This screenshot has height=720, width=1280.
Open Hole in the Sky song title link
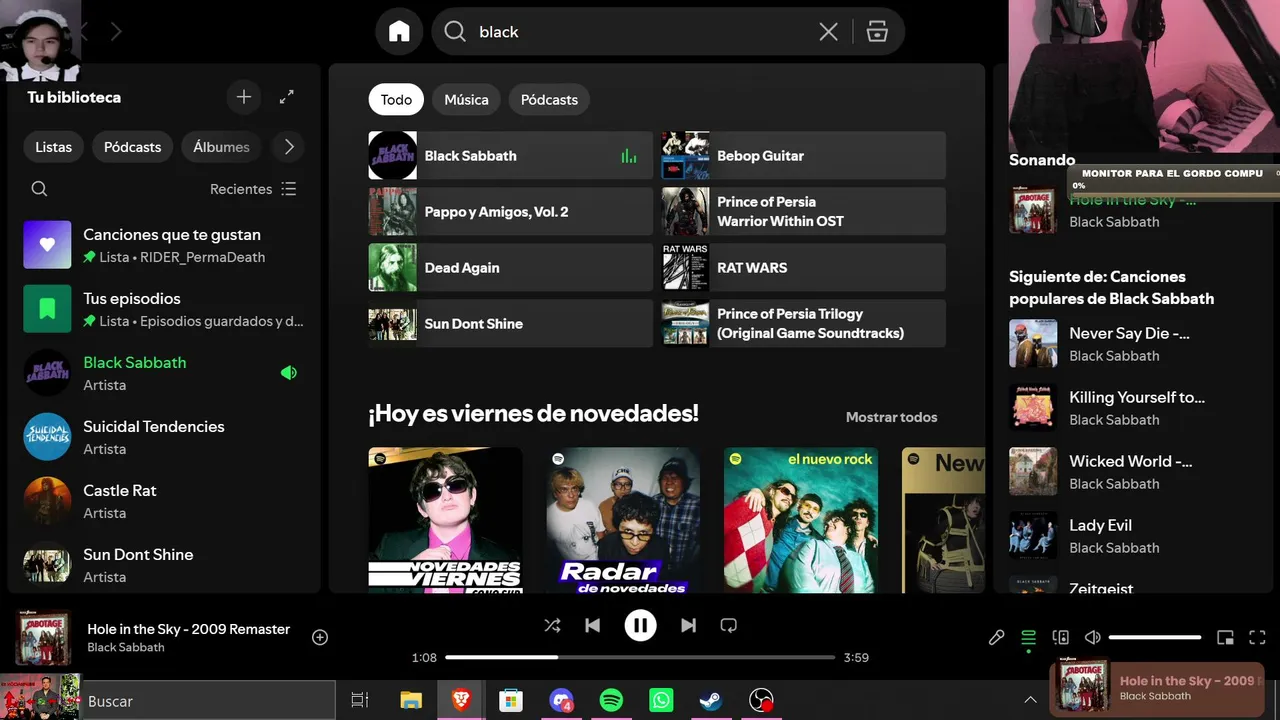188,629
